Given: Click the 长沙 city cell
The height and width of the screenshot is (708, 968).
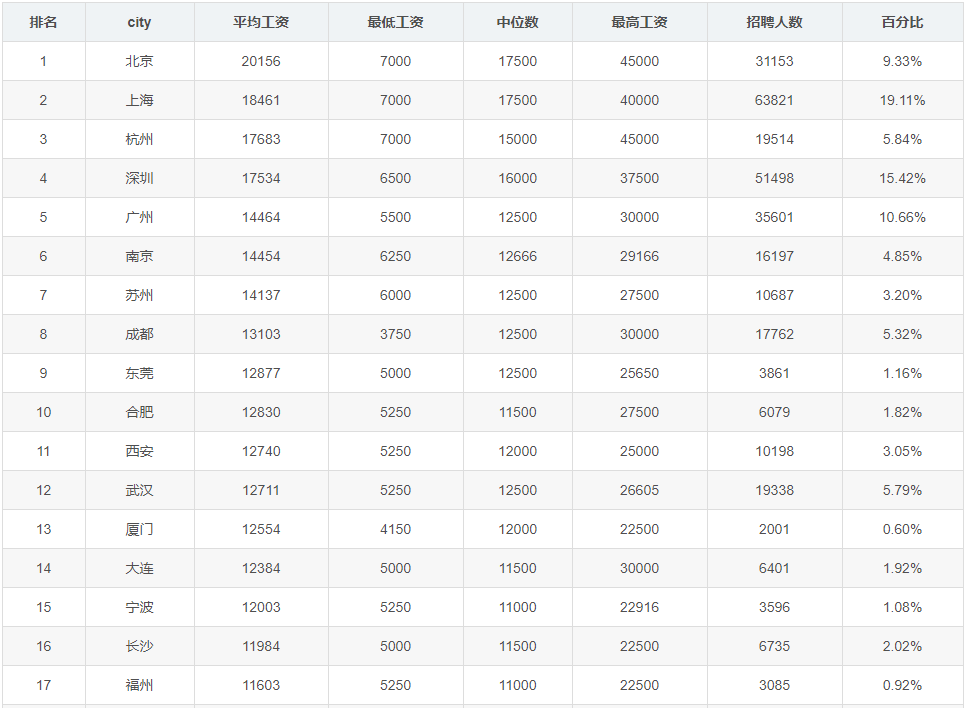Looking at the screenshot, I should click(139, 646).
